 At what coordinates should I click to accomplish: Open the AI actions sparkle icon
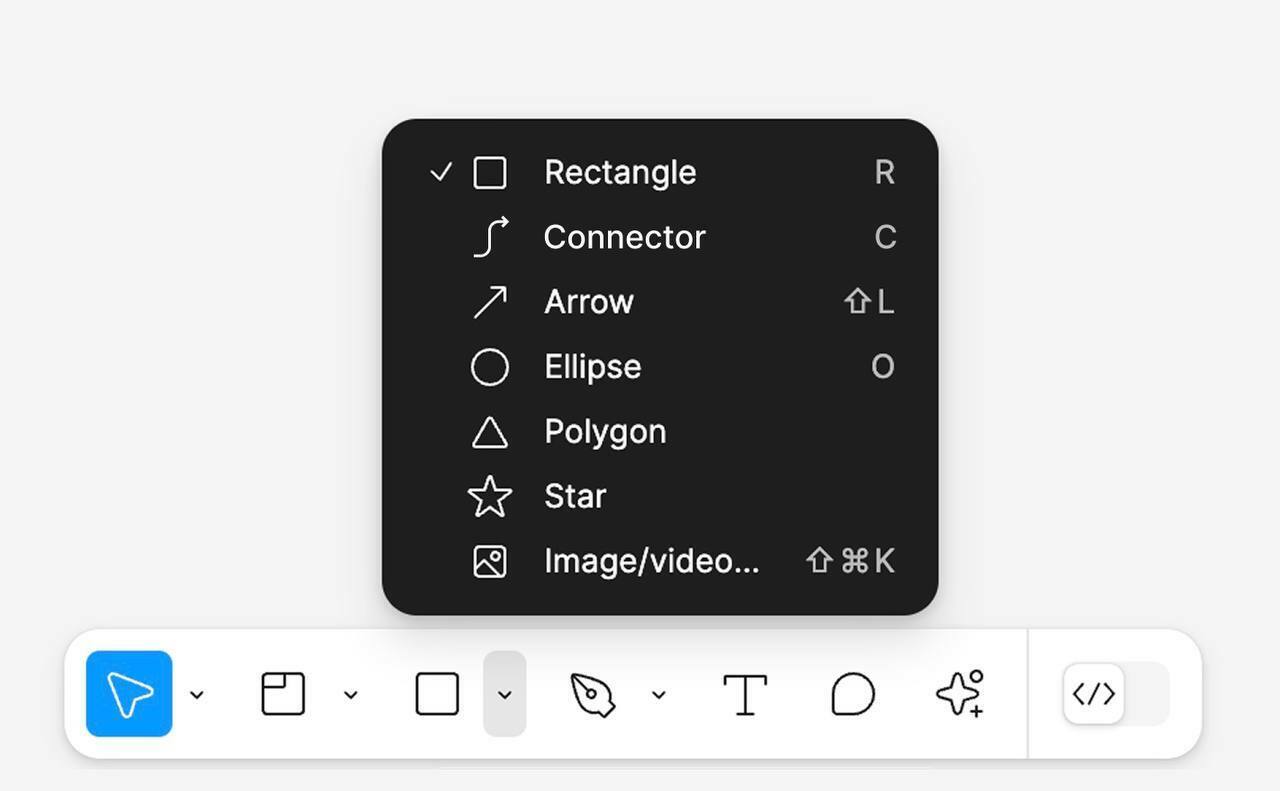[x=961, y=693]
